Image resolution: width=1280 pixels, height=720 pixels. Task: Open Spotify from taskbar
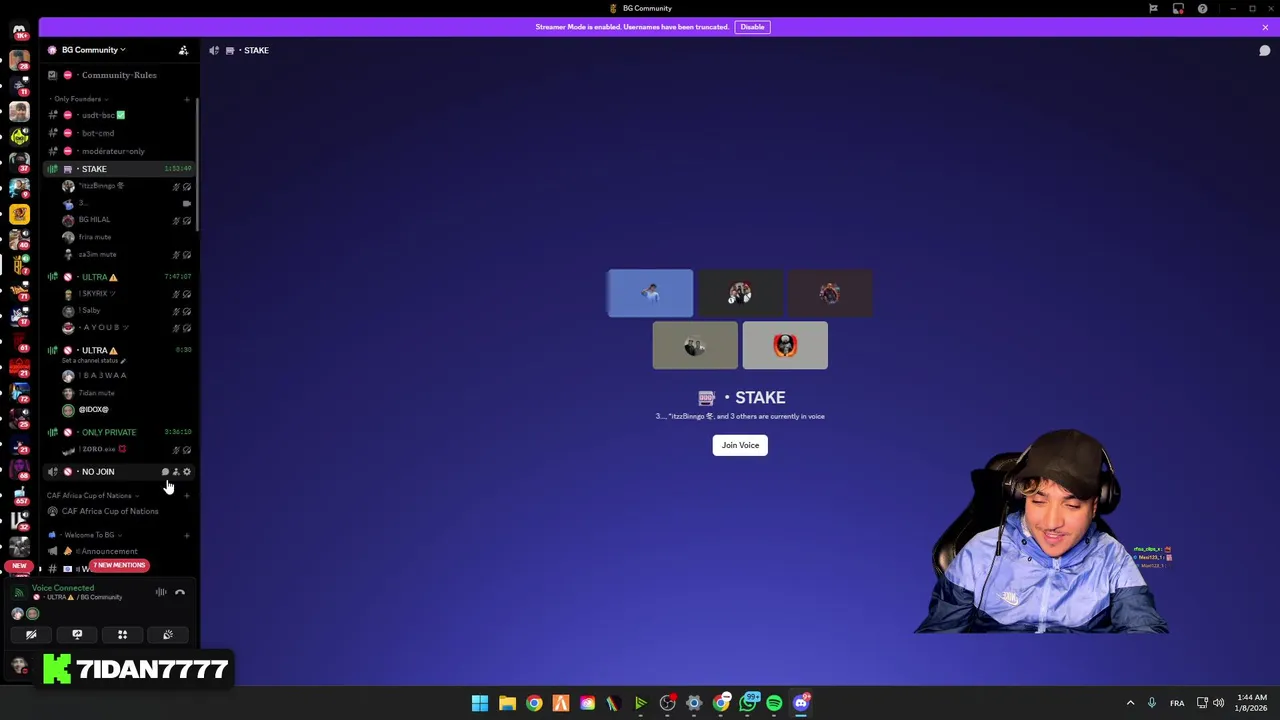(x=774, y=703)
